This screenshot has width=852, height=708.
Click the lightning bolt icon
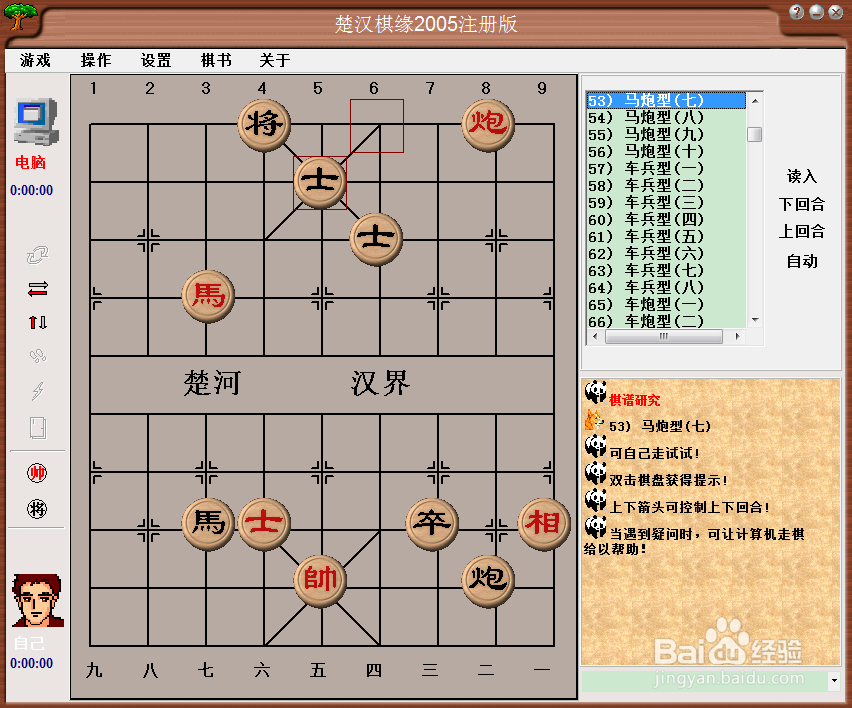point(37,390)
